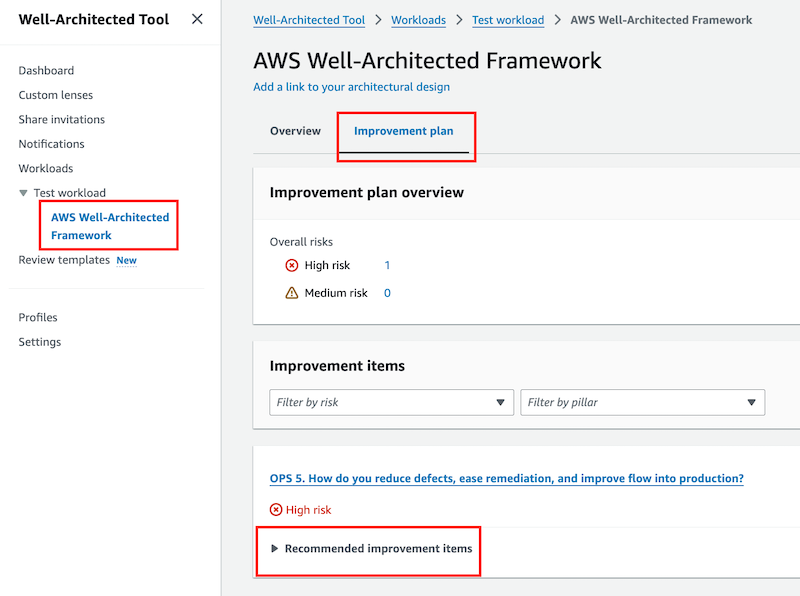Screen dimensions: 800x596
Task: Click Test workload breadcrumb link
Action: [508, 20]
